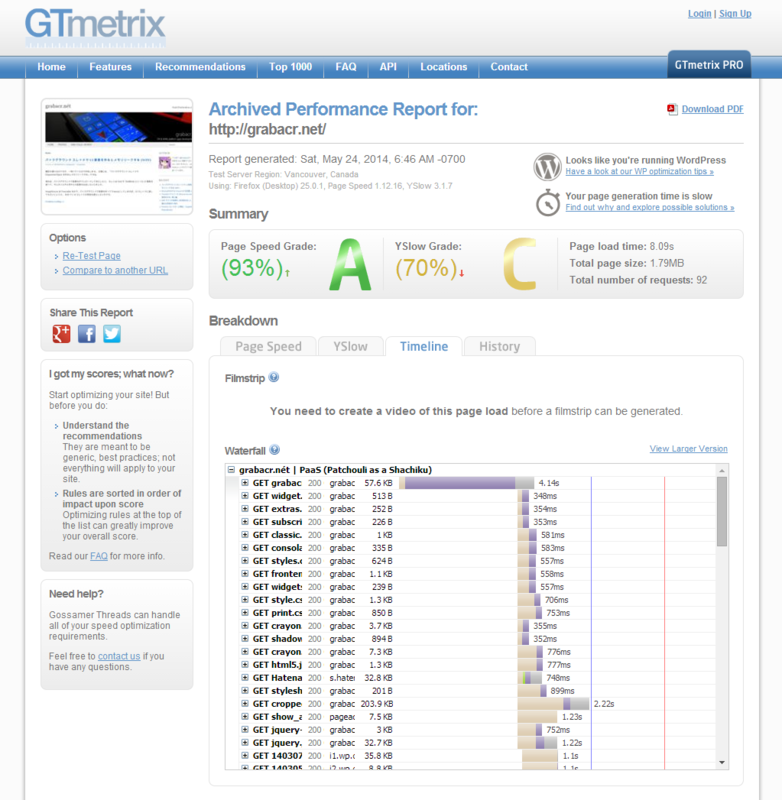Expand the GET widget. 513 B request
This screenshot has height=800, width=782.
(245, 496)
